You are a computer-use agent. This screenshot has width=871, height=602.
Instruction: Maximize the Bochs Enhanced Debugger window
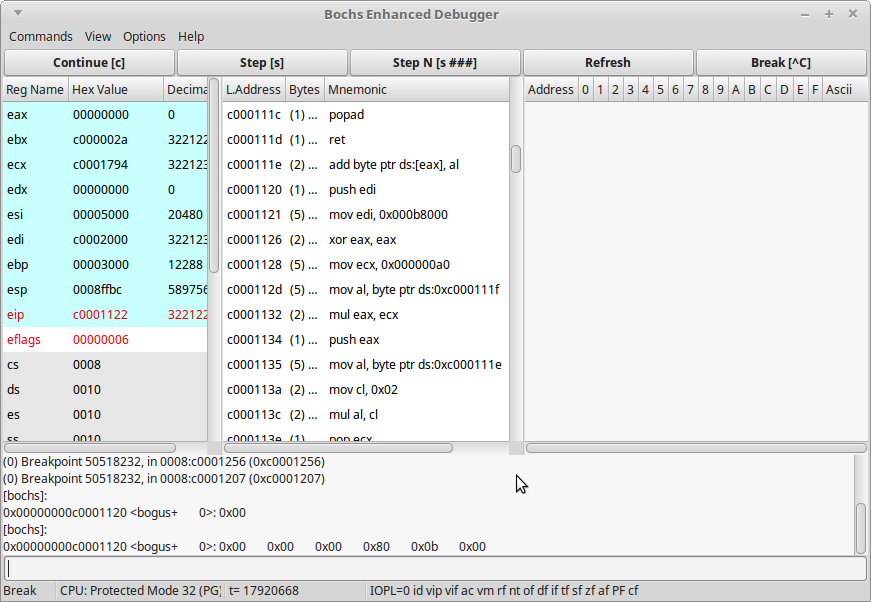829,14
